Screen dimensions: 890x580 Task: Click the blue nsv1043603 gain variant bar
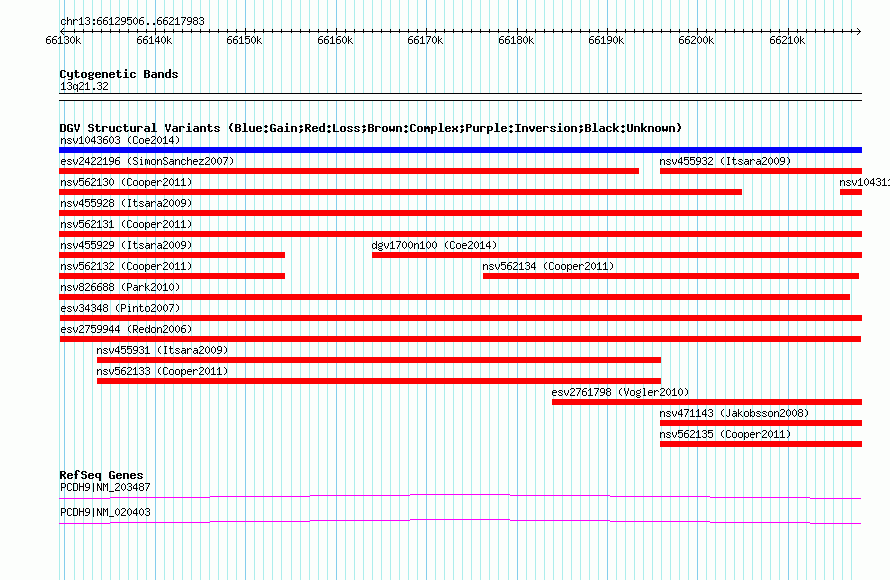(460, 150)
